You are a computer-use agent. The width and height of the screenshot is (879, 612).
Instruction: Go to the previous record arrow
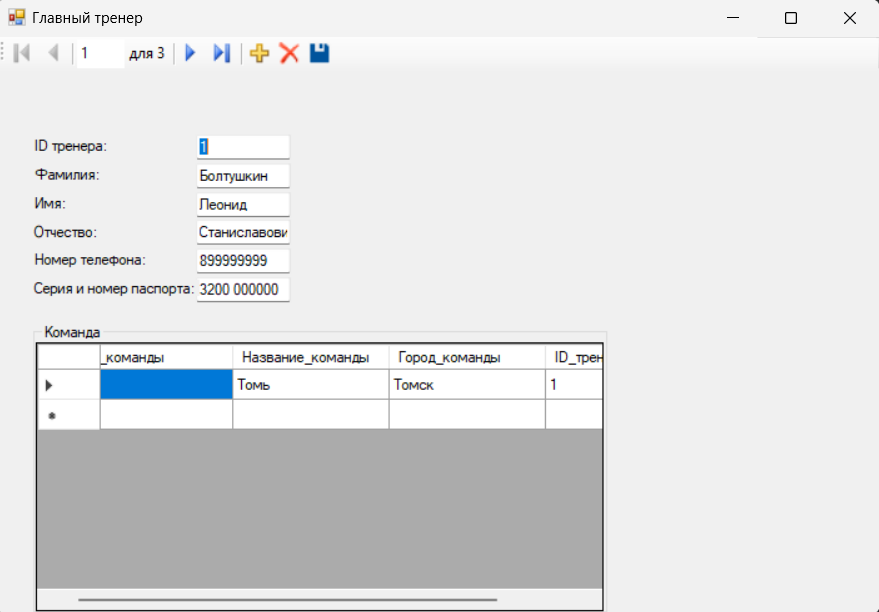(53, 53)
